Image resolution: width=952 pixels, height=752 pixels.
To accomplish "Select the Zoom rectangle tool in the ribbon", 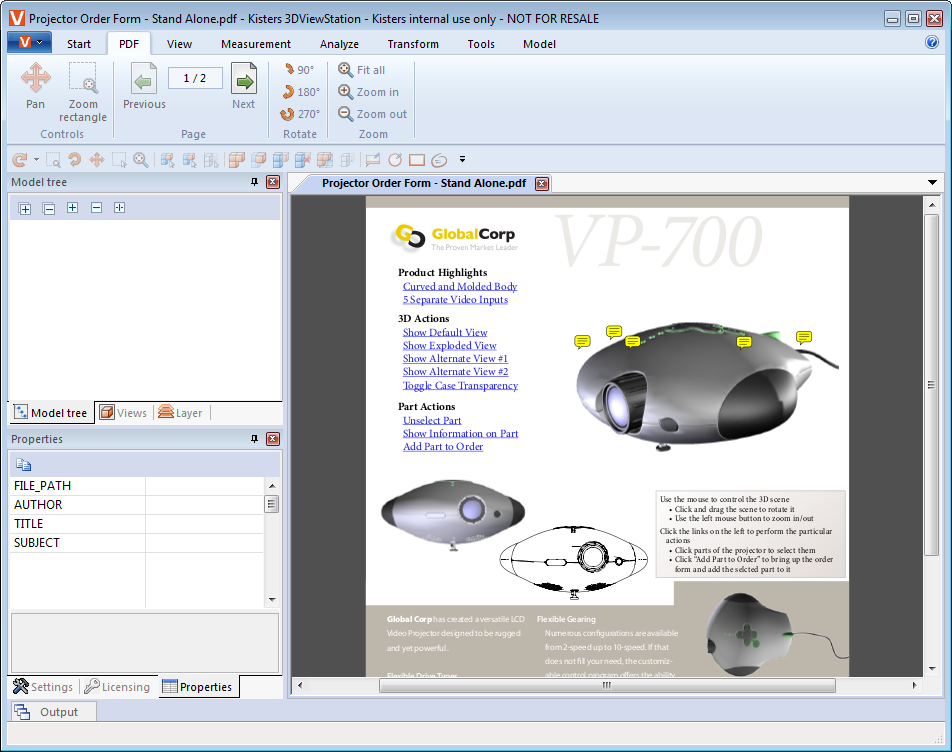I will 83,92.
